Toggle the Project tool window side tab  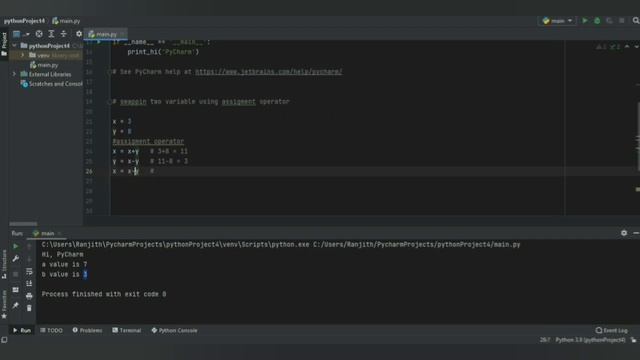[x=4, y=44]
